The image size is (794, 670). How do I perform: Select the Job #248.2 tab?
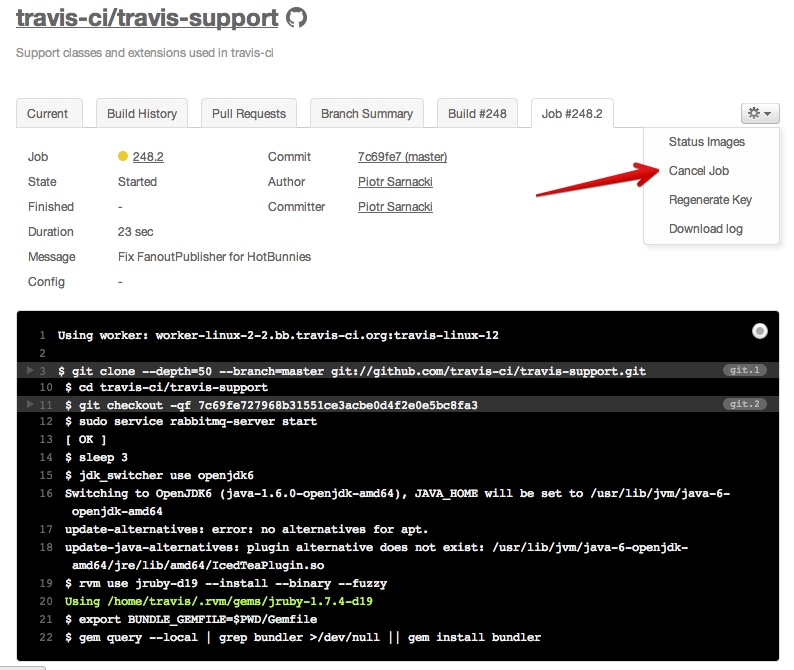[x=572, y=113]
